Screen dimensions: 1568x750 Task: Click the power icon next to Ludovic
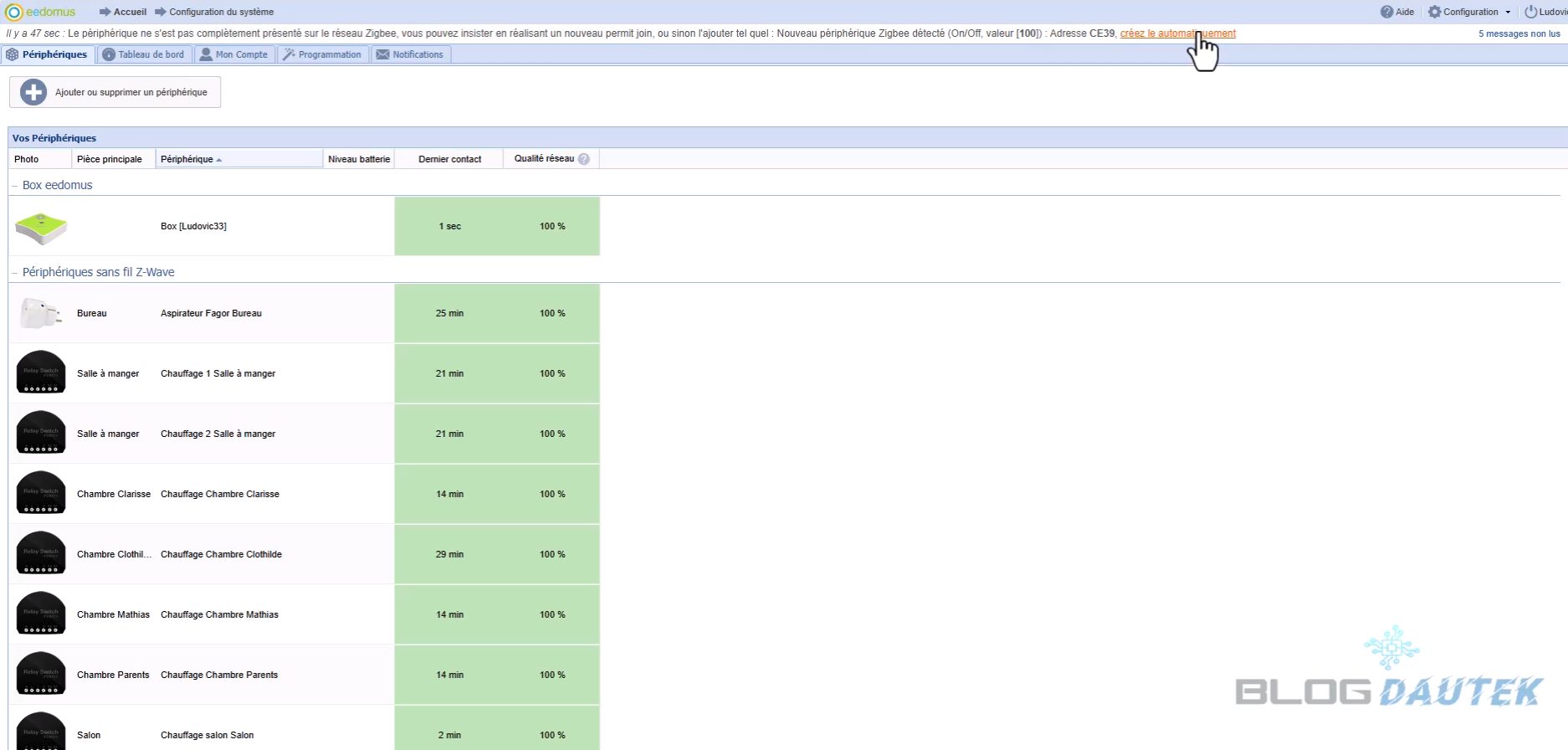point(1530,12)
